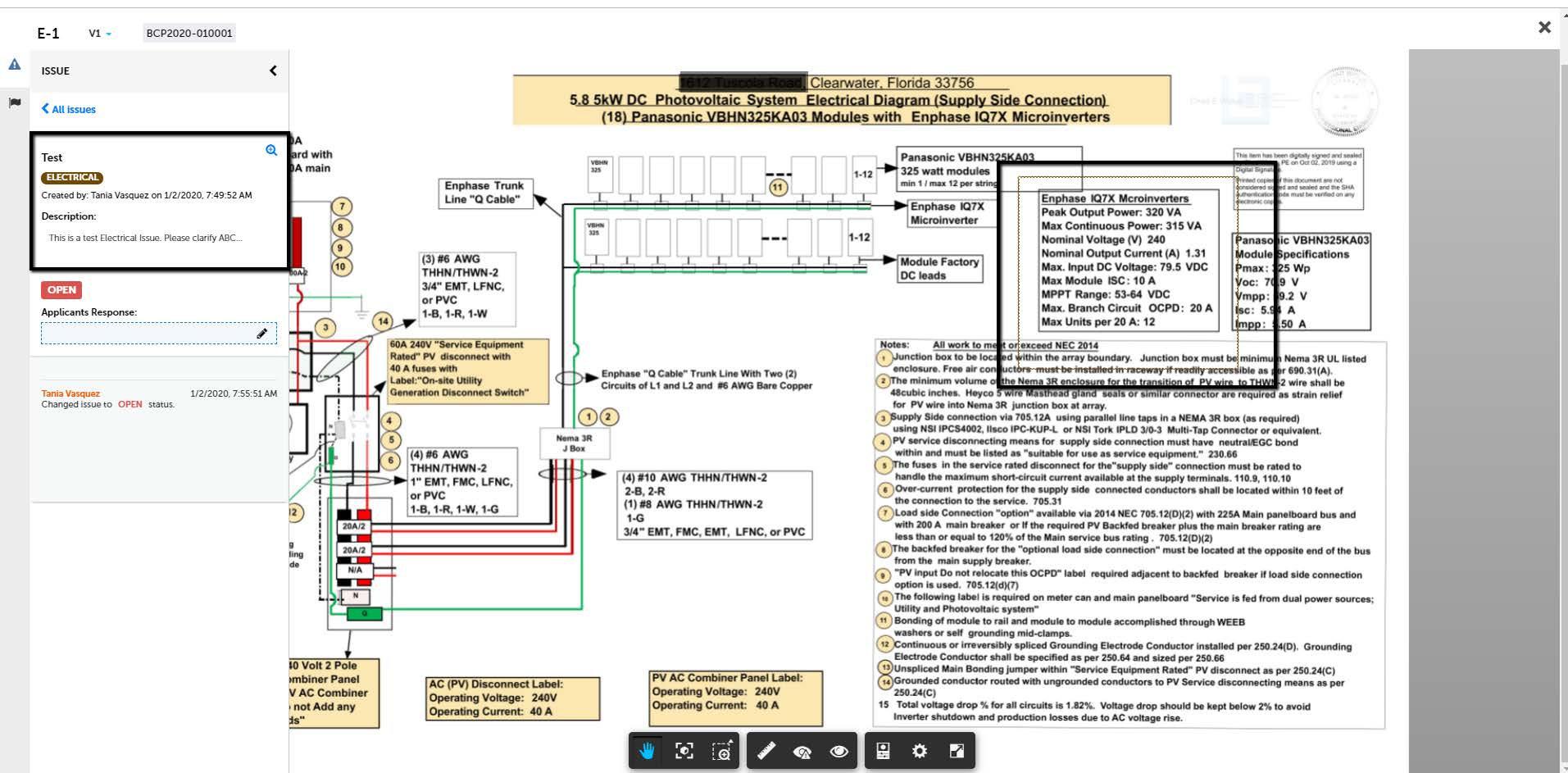Click the ELECTRICAL tag badge
Screen dimensions: 1568x773
click(72, 177)
